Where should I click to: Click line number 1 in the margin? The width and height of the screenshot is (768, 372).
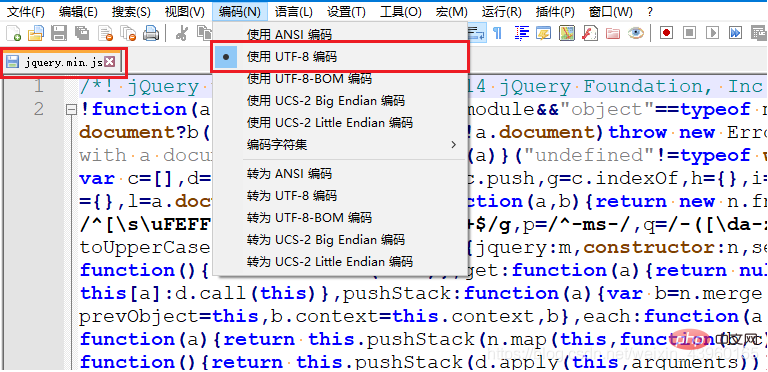click(38, 87)
